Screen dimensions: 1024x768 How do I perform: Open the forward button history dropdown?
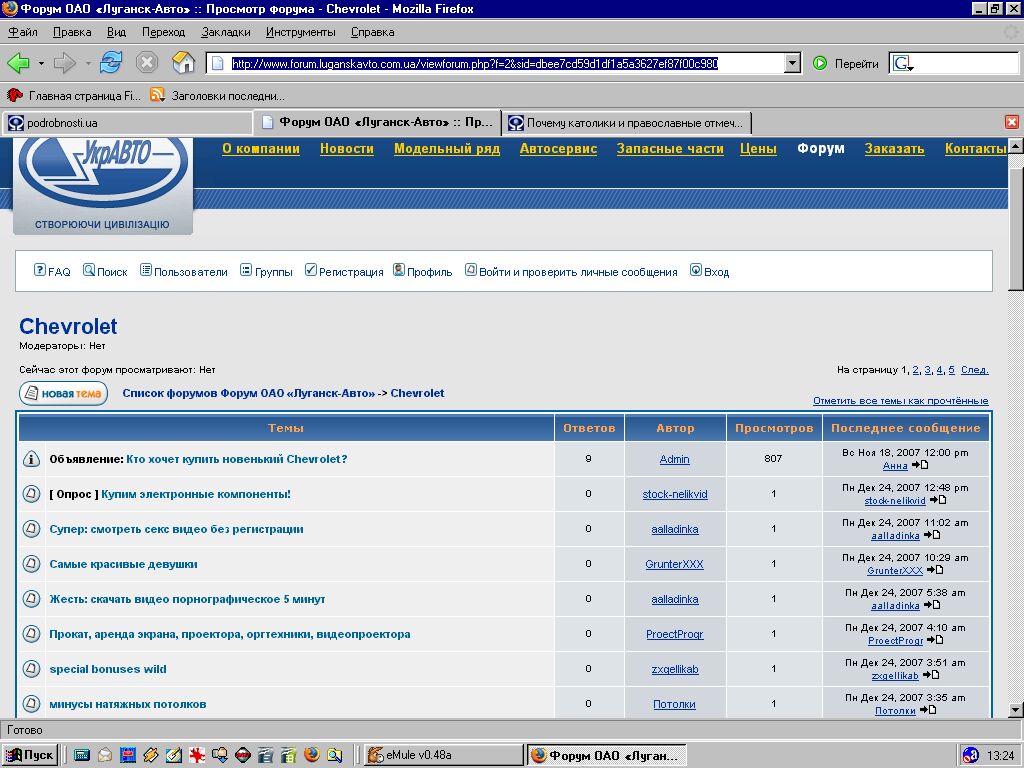click(x=88, y=63)
